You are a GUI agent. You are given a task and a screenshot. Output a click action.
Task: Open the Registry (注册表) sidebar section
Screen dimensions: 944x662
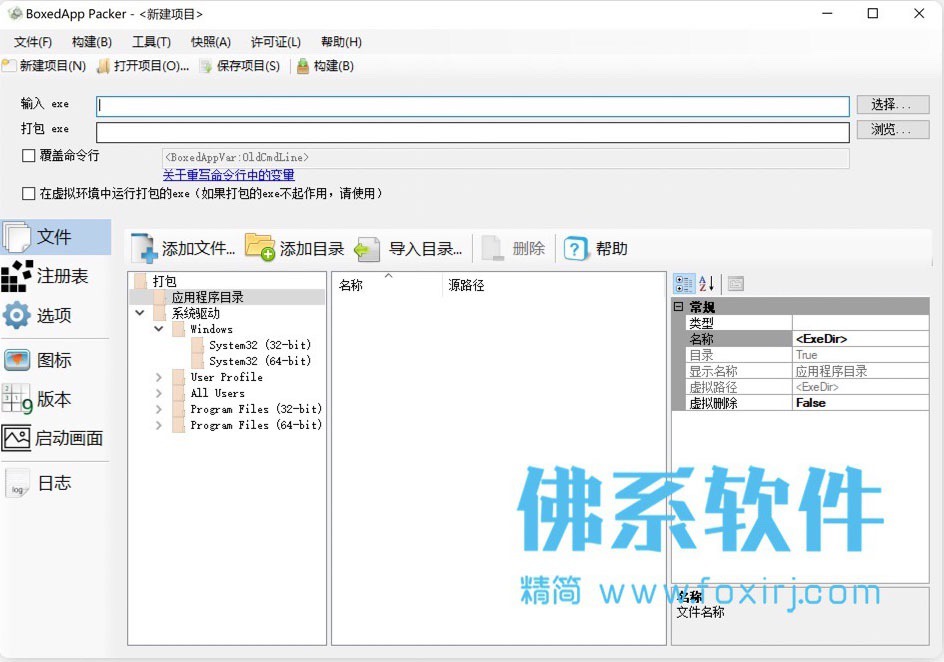click(x=45, y=276)
